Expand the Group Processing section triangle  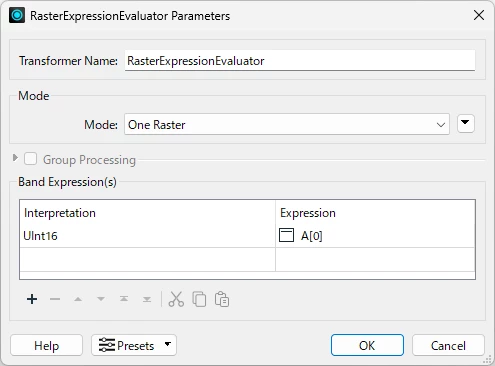pos(15,158)
